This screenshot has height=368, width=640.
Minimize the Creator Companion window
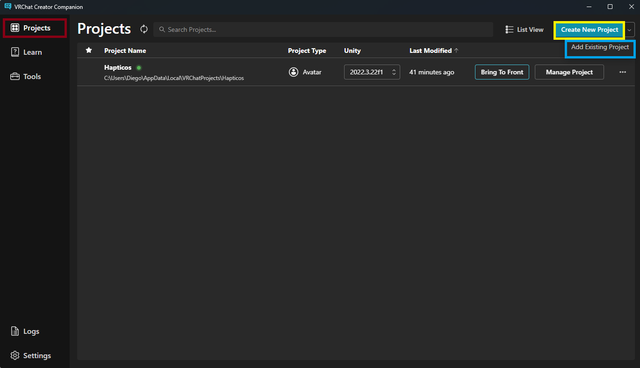(x=589, y=7)
